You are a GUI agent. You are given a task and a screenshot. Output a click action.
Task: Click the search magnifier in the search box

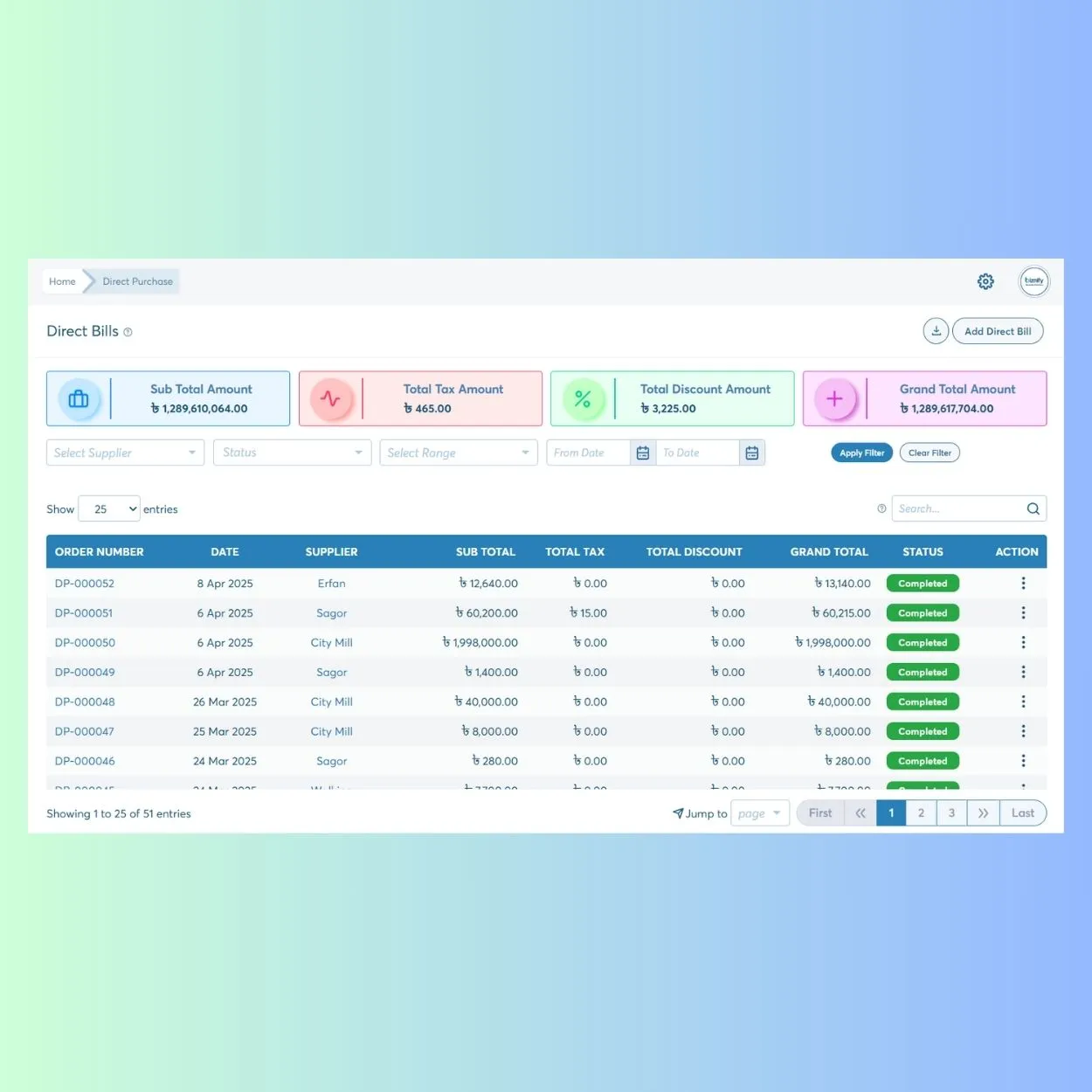click(x=1033, y=508)
